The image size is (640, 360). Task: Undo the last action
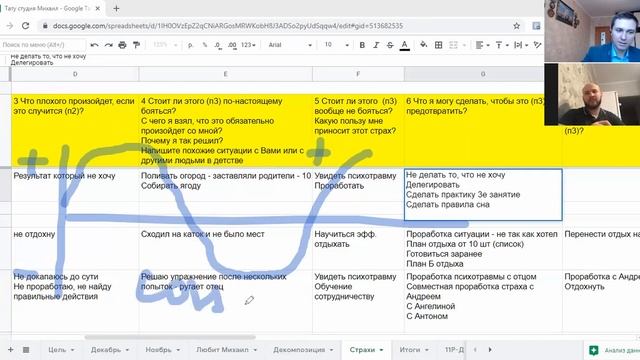pyautogui.click(x=94, y=45)
